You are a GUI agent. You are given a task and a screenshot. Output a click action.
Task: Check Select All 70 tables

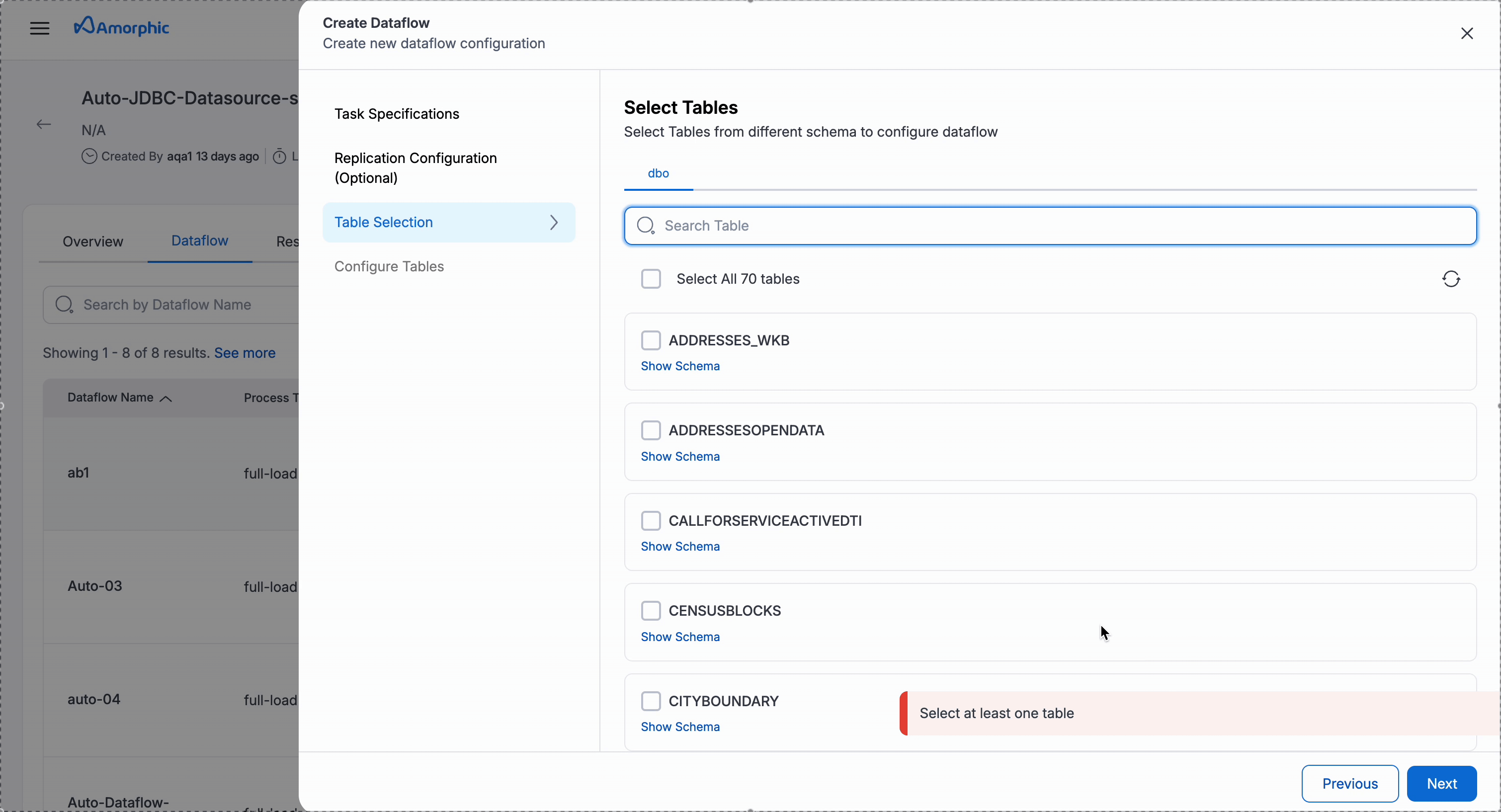pyautogui.click(x=651, y=279)
